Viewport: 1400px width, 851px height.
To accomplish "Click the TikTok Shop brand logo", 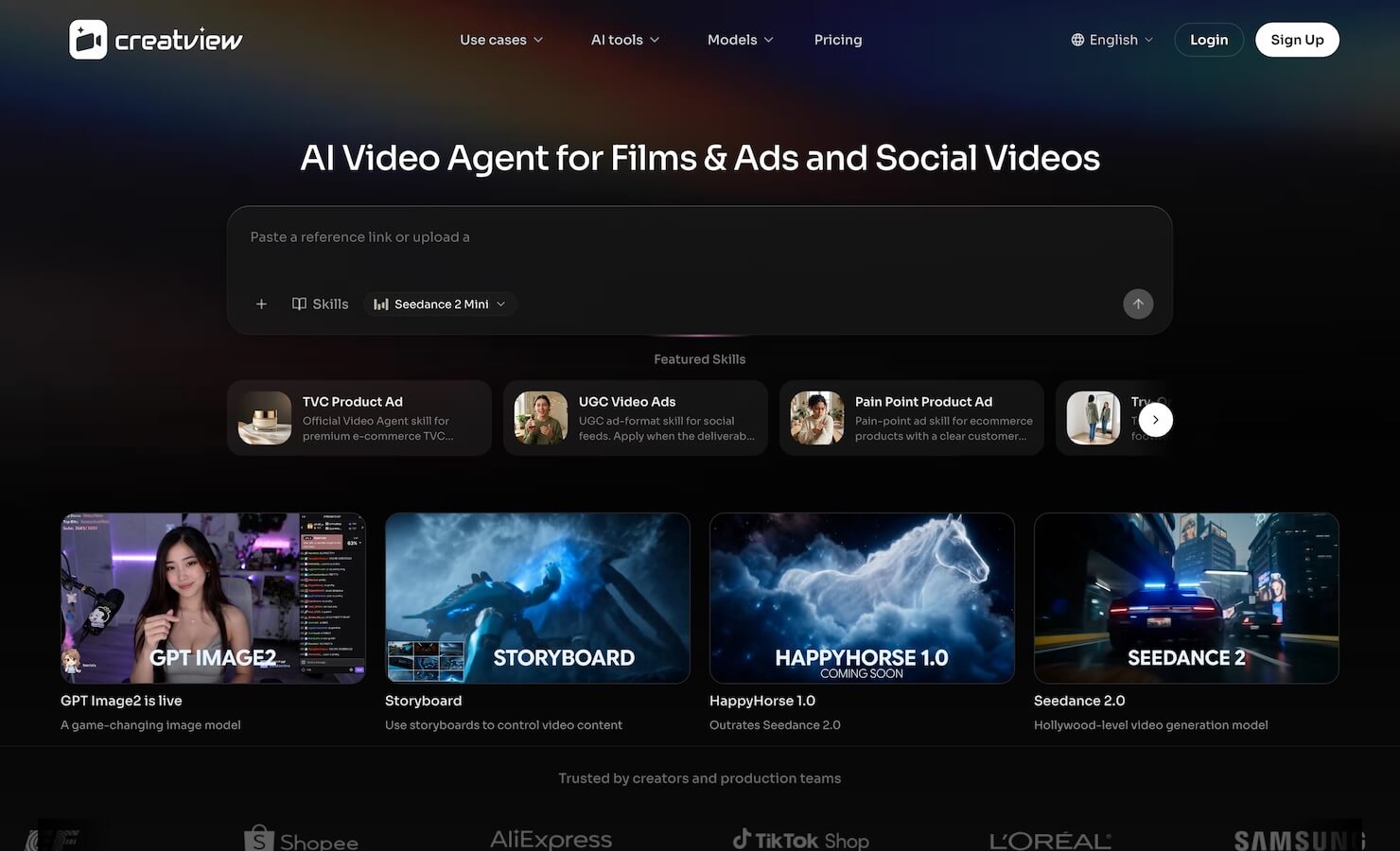I will 801,839.
